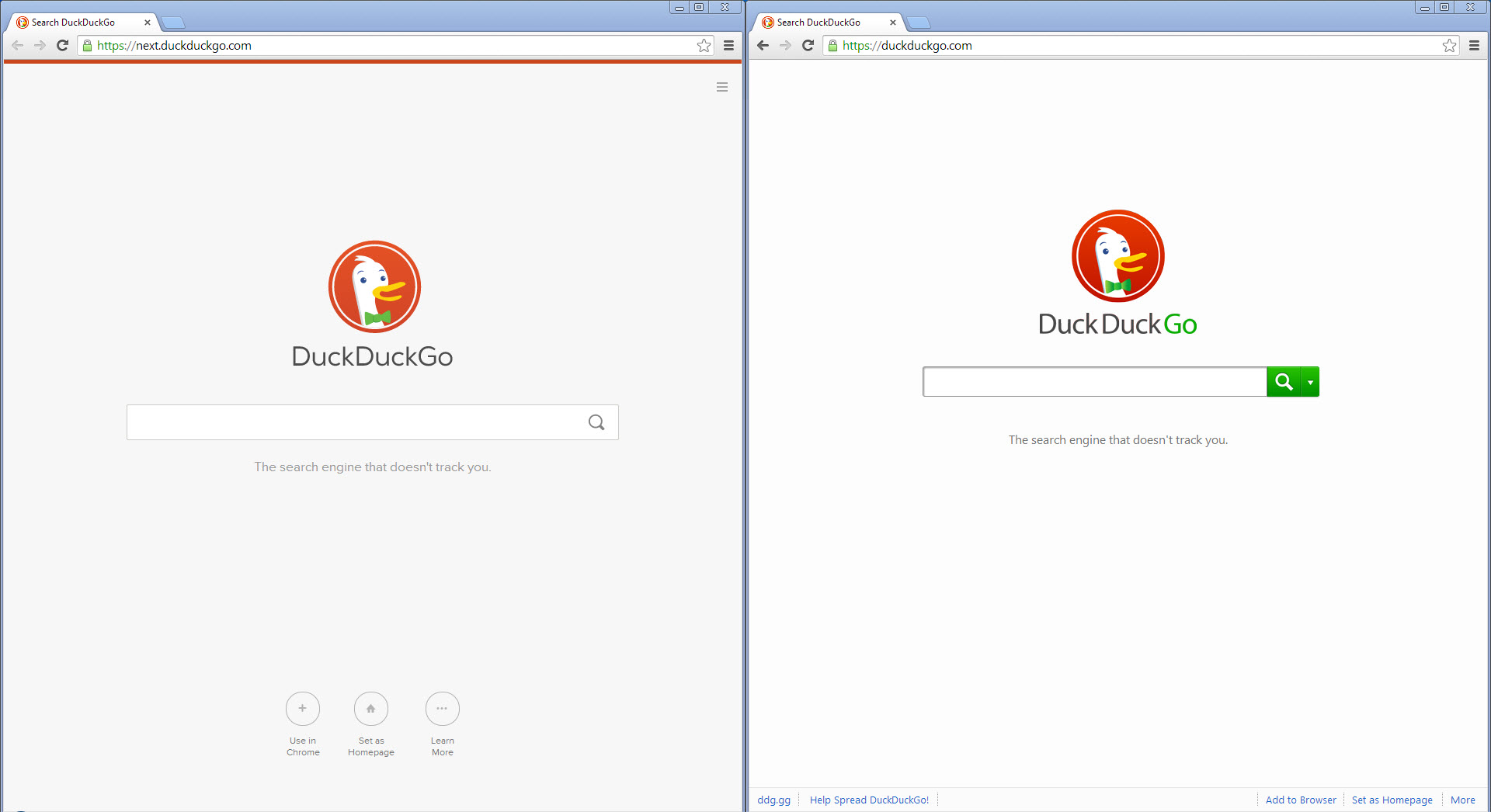Image resolution: width=1491 pixels, height=812 pixels.
Task: Open new tab in right browser window
Action: coord(919,23)
